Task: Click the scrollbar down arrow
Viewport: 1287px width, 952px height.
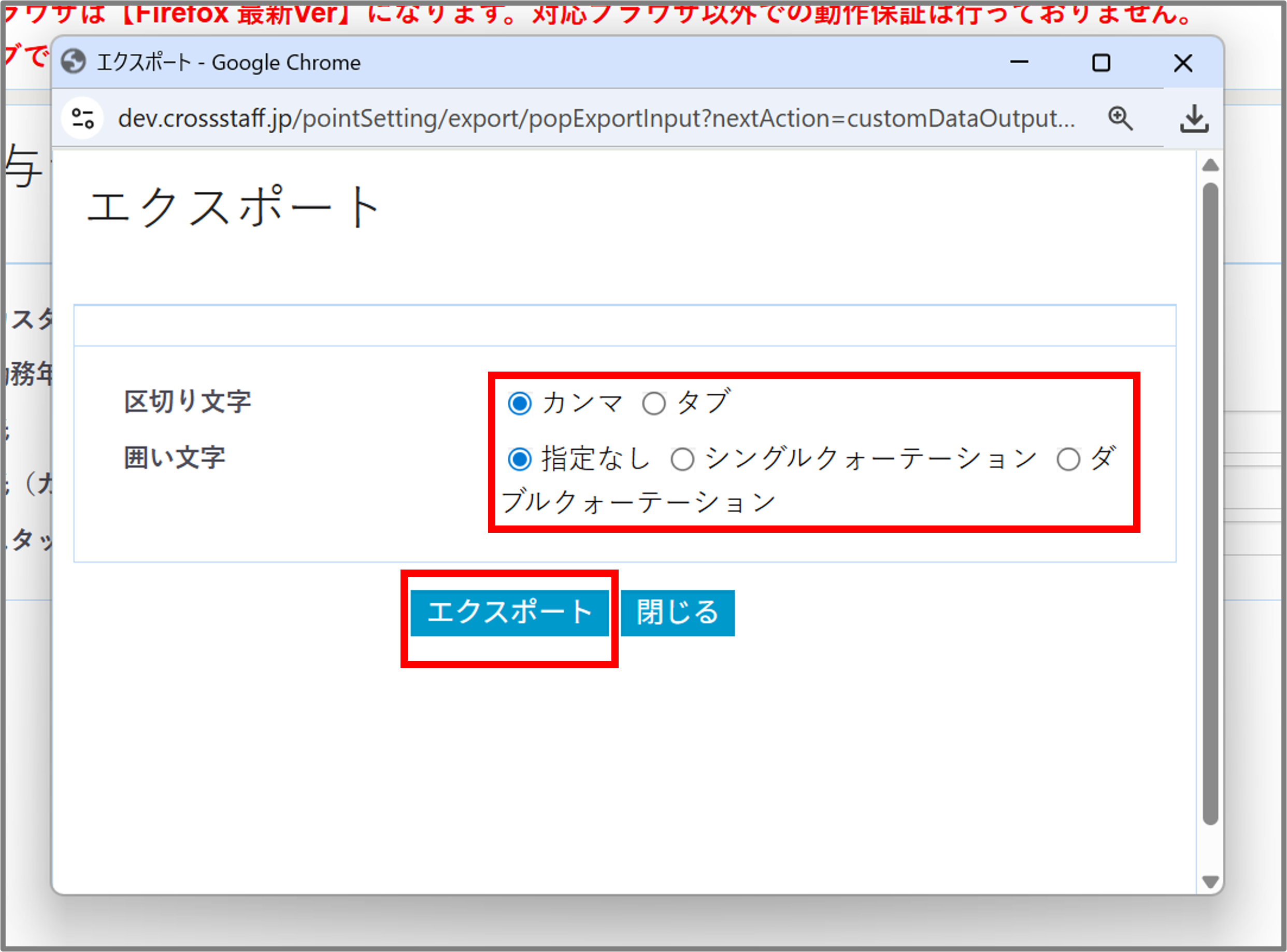Action: pos(1210,882)
